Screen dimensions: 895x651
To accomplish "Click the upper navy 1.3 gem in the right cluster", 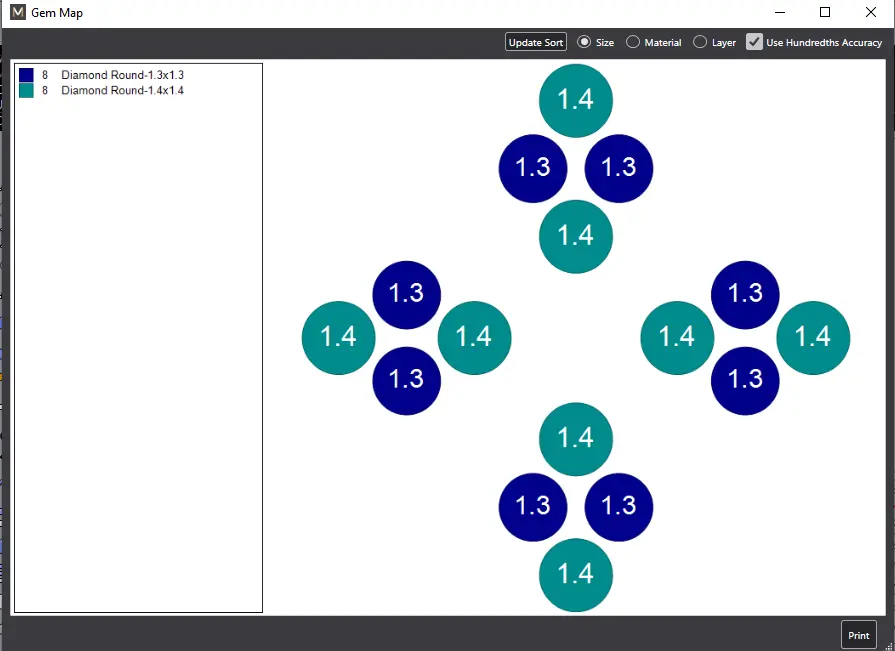I will 745,294.
